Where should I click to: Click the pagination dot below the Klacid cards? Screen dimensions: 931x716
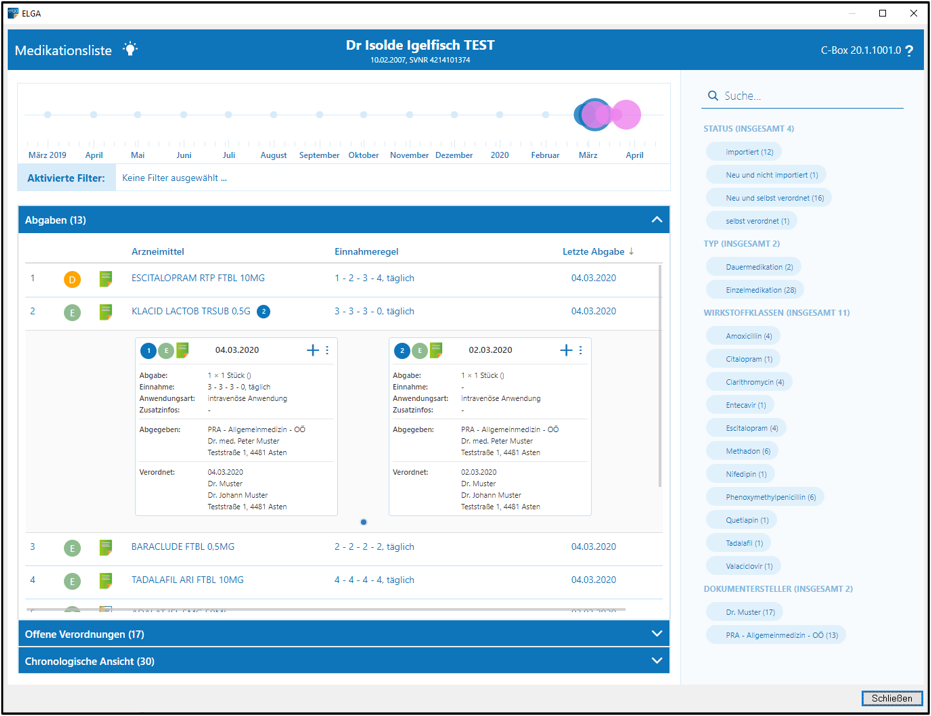(363, 522)
